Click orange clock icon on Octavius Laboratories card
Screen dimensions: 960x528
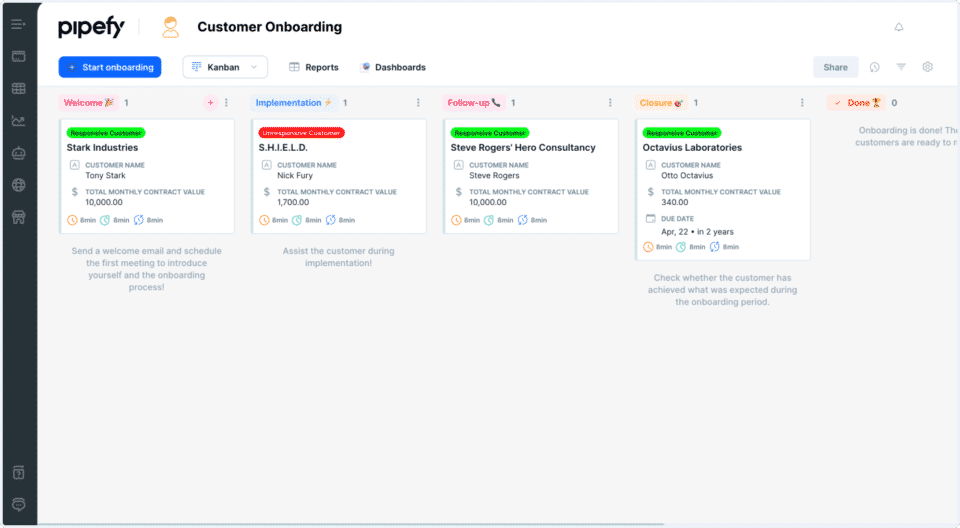point(648,247)
